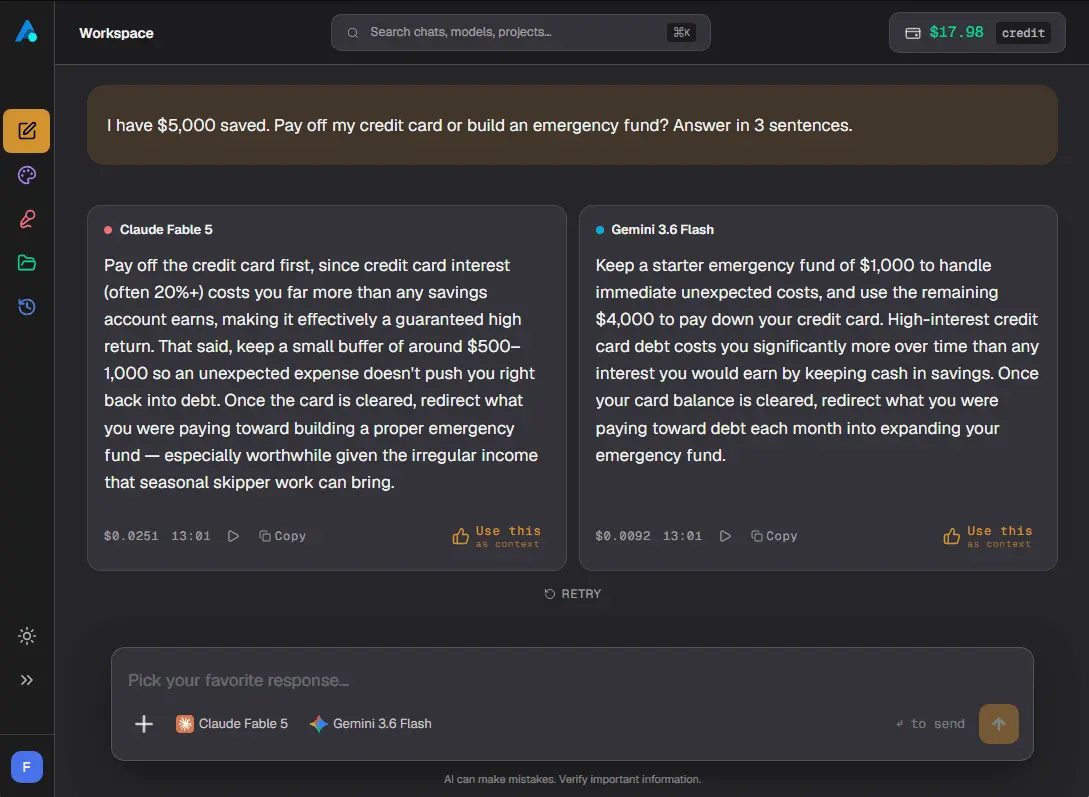1089x797 pixels.
Task: Send message with the arrow button
Action: 999,724
